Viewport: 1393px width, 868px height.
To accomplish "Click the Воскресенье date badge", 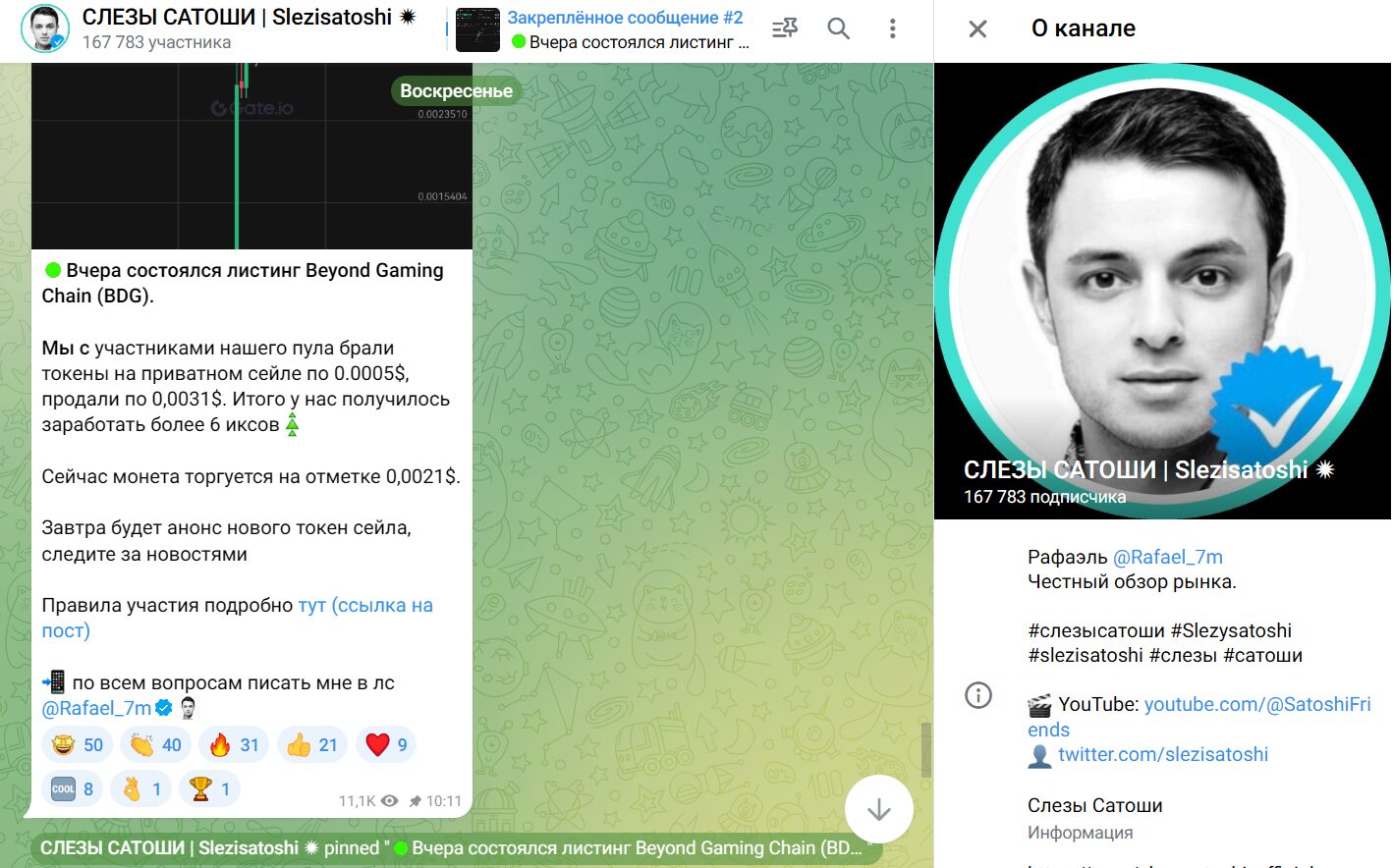I will click(x=456, y=90).
